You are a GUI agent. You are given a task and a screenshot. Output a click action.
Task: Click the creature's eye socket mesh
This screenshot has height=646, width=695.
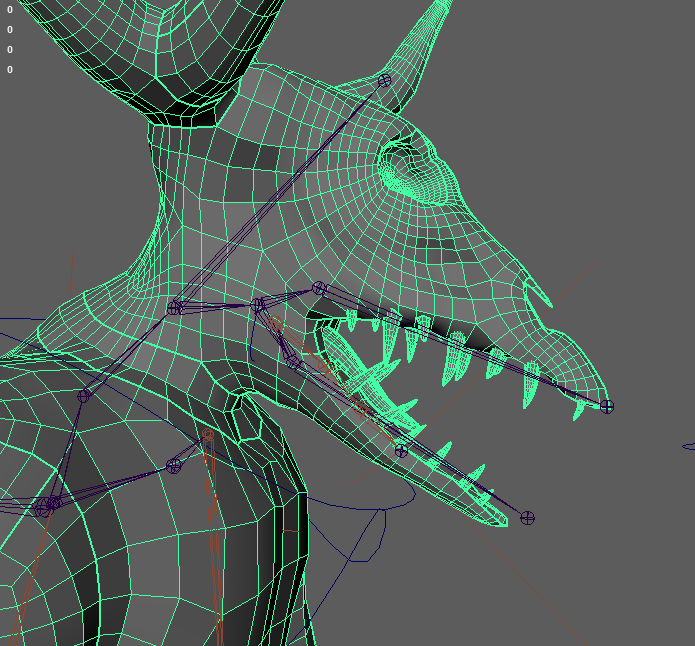tap(408, 165)
